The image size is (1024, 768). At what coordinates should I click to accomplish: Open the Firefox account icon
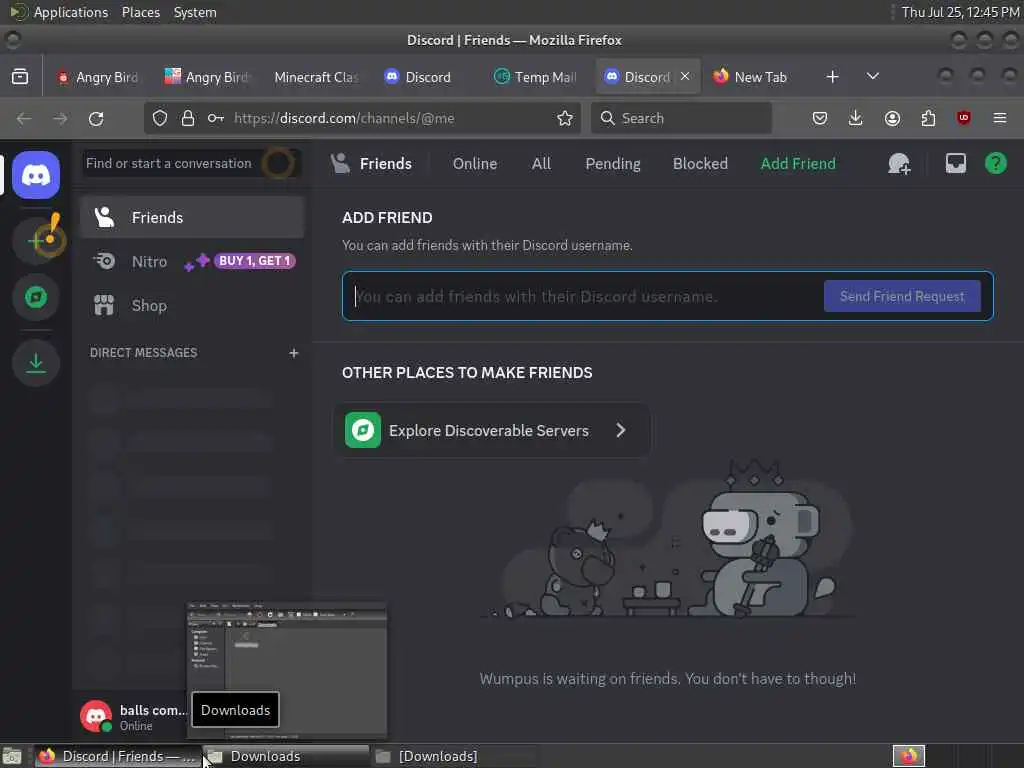[892, 118]
